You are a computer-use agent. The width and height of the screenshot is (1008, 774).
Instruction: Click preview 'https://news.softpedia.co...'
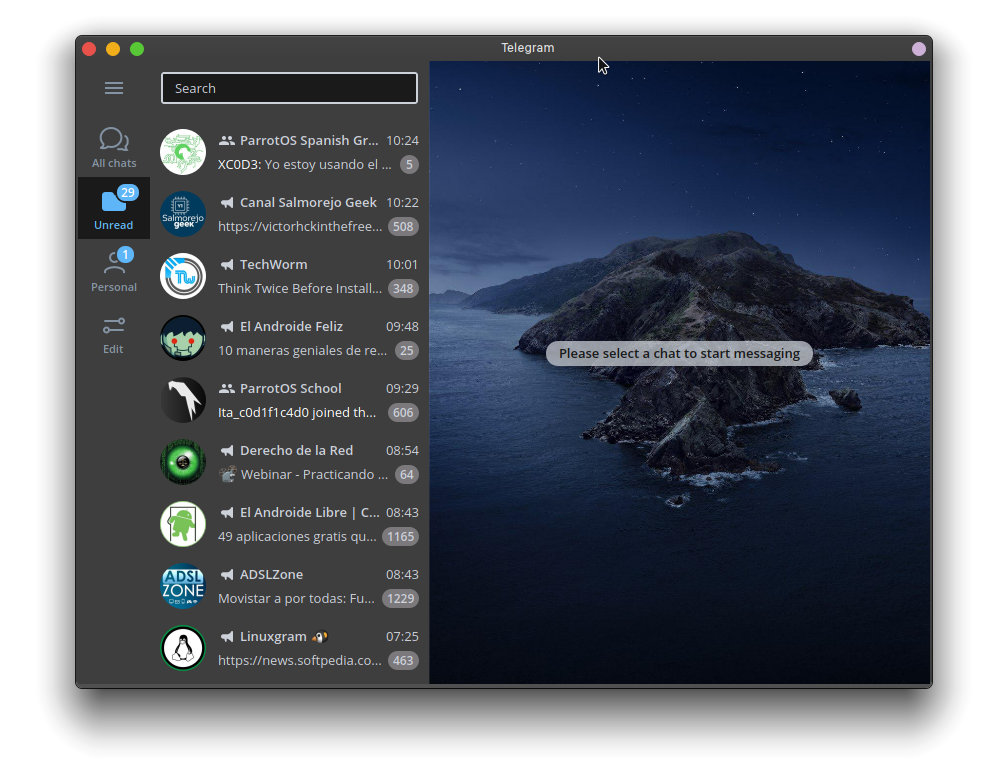point(300,661)
